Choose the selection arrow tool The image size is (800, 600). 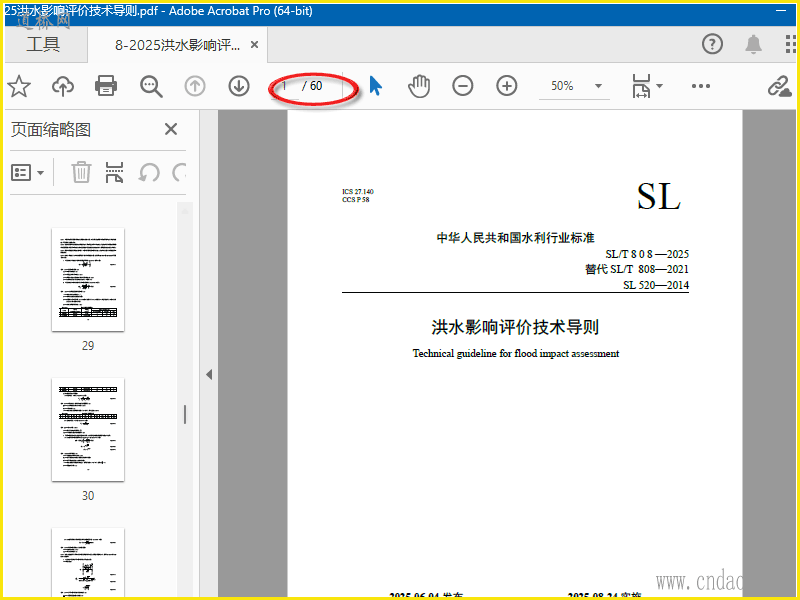pos(376,86)
